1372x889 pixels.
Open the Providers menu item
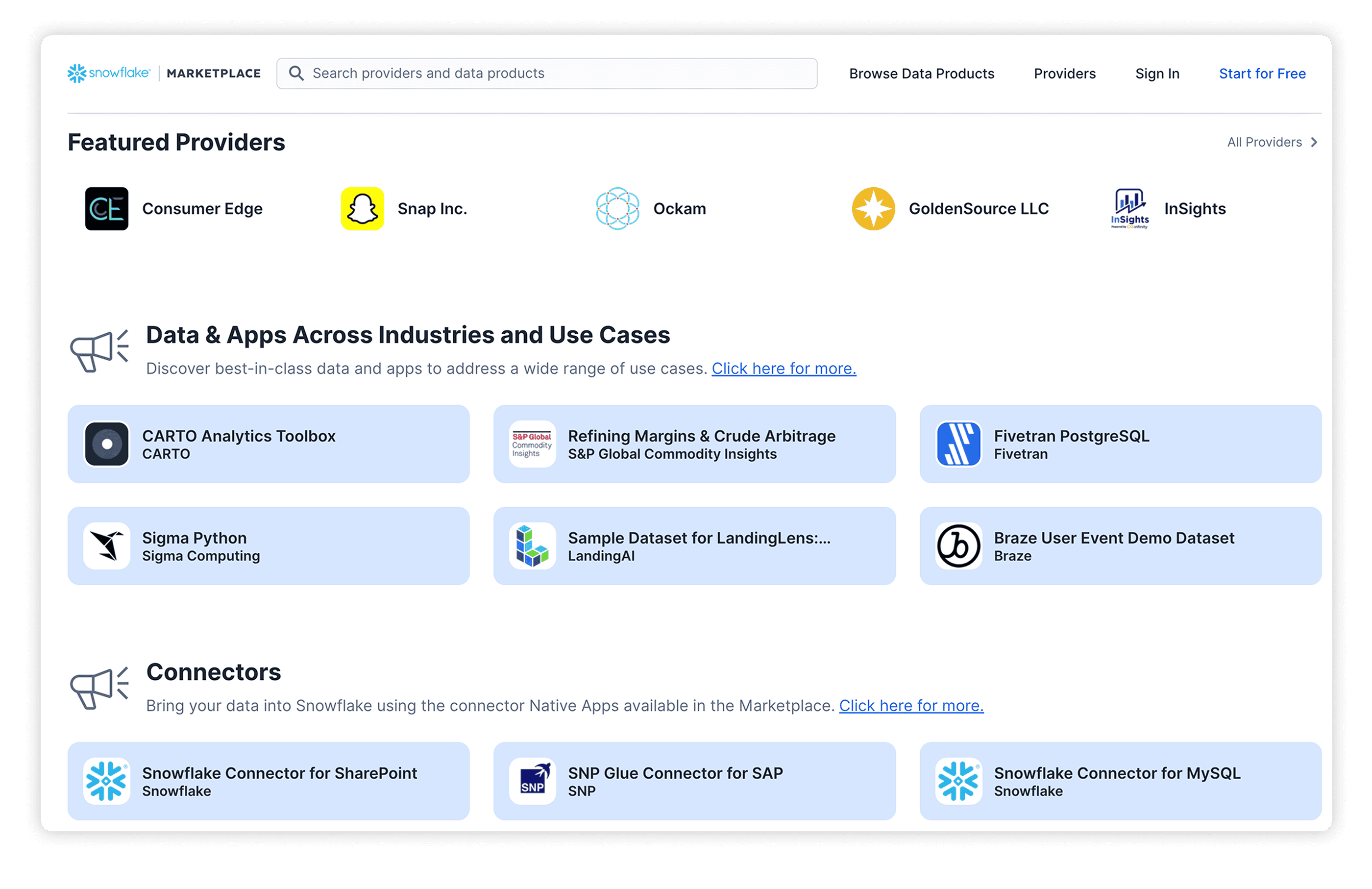1064,73
